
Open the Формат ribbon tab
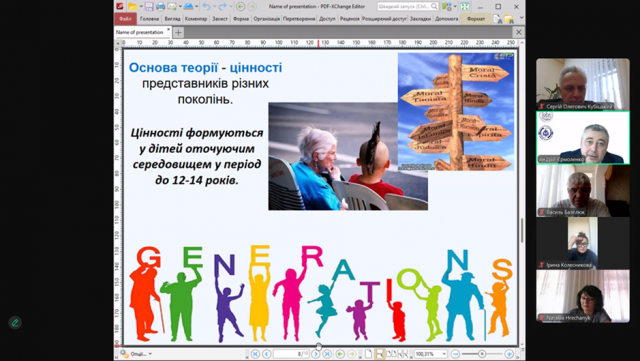coord(476,19)
